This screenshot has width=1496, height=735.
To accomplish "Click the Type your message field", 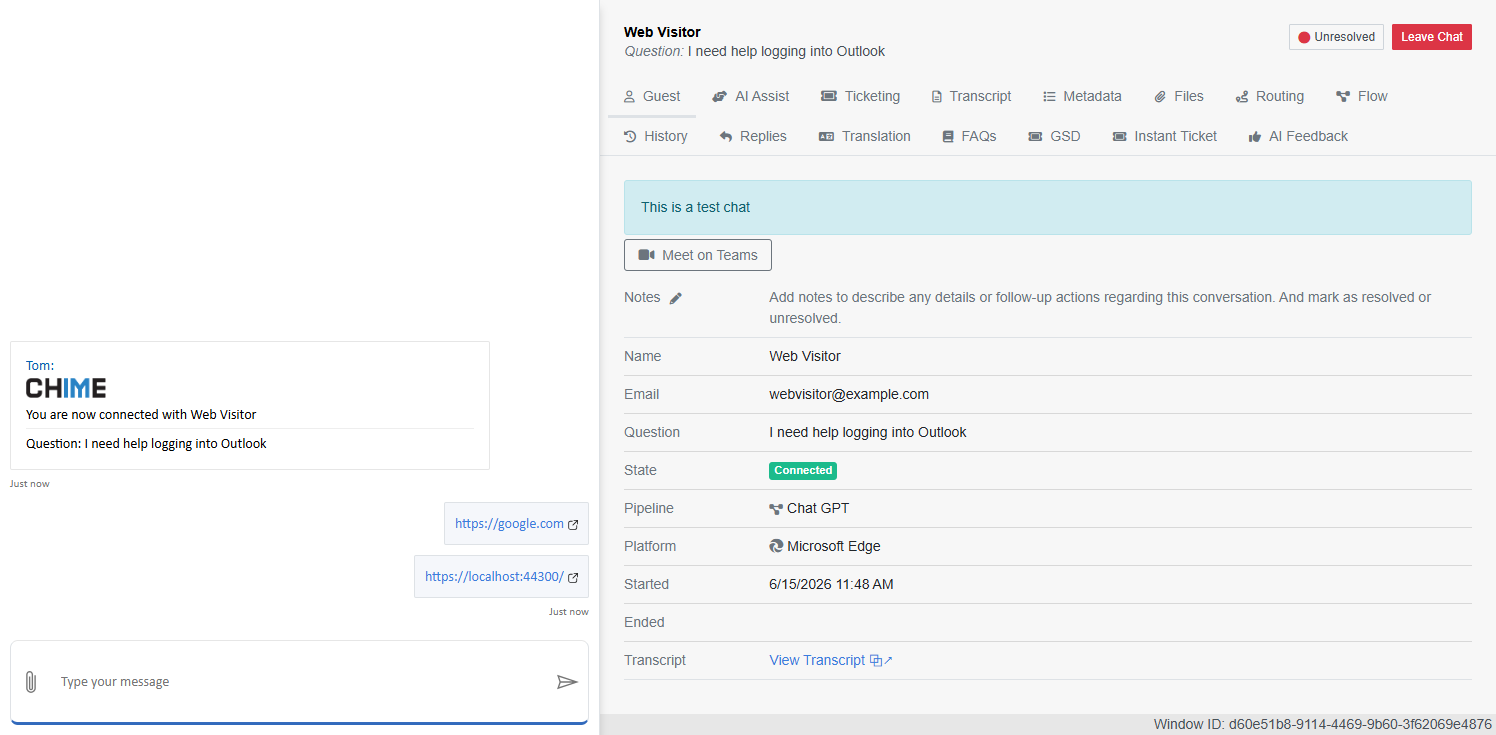I will click(x=300, y=682).
